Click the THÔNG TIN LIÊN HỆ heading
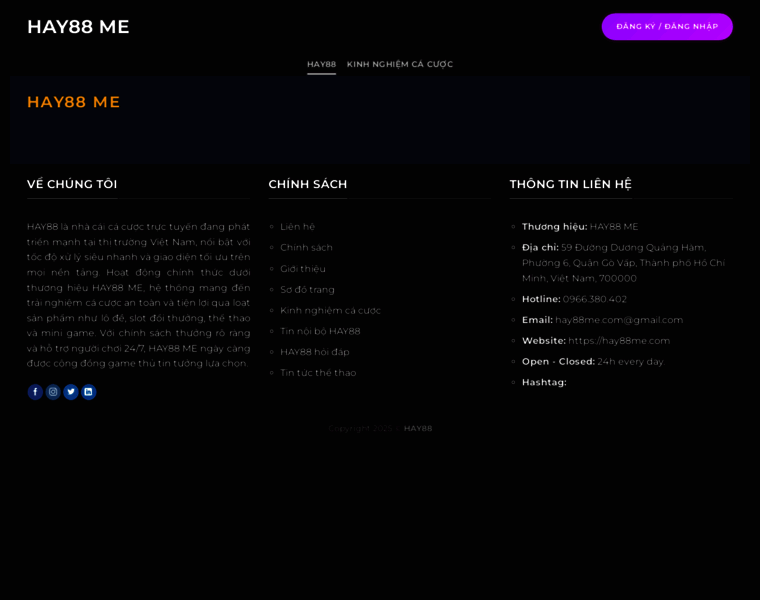Screen dimensions: 760x600 pyautogui.click(x=570, y=184)
